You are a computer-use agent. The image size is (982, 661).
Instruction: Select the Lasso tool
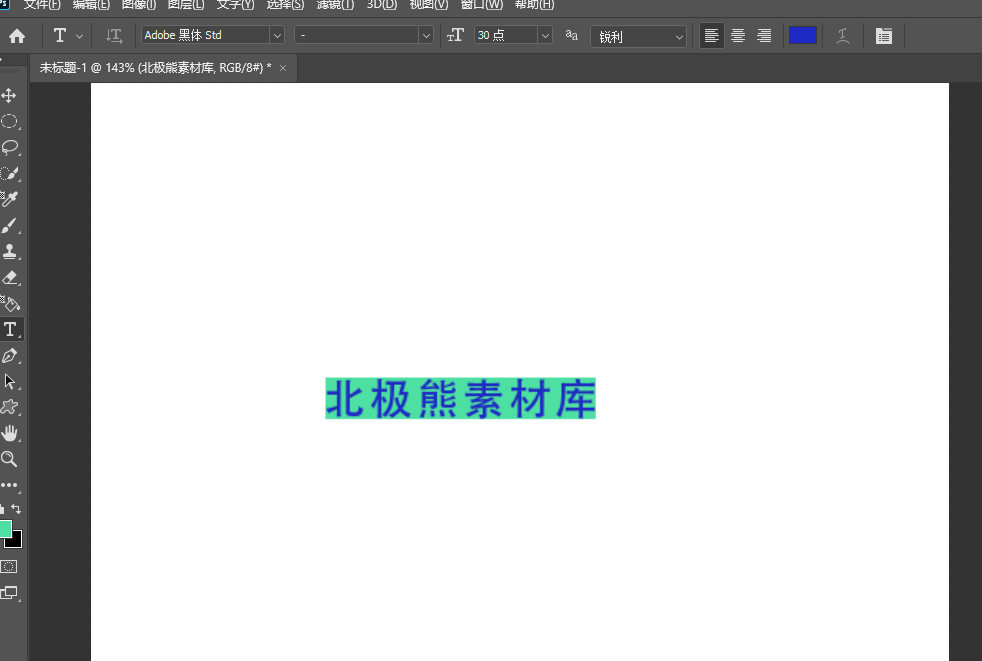[9, 147]
